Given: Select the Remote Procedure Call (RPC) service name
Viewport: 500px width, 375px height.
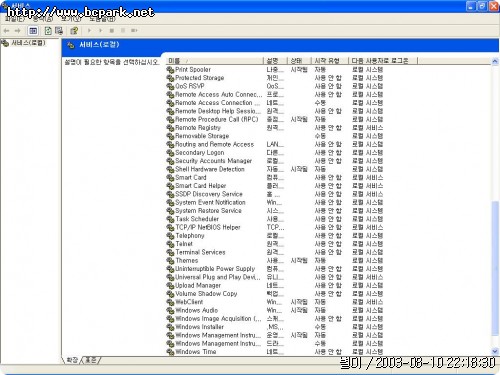Looking at the screenshot, I should (x=217, y=120).
